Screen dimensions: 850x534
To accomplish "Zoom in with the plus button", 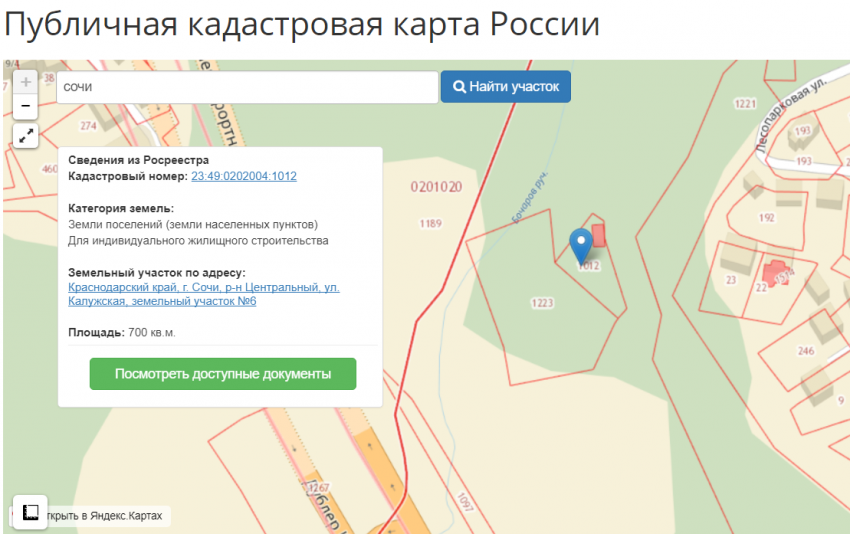I will (x=26, y=82).
